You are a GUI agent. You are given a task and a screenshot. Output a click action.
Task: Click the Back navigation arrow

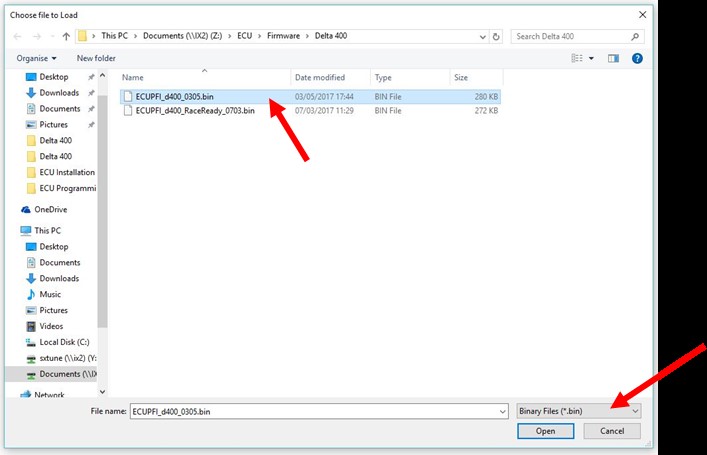pos(18,36)
